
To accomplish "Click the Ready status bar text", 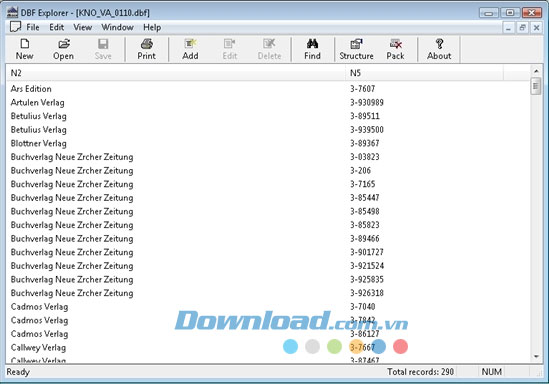I will [18, 372].
